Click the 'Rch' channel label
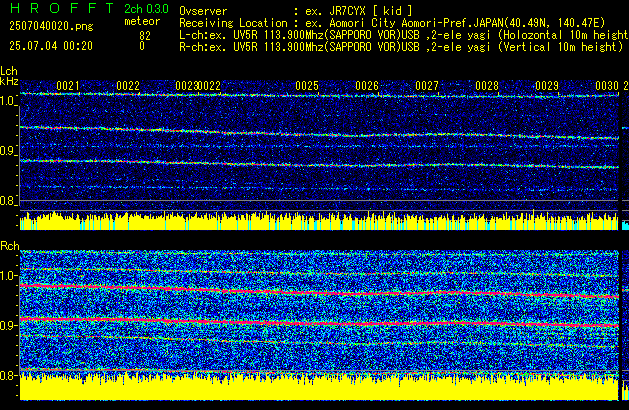629x410 pixels. tap(10, 246)
